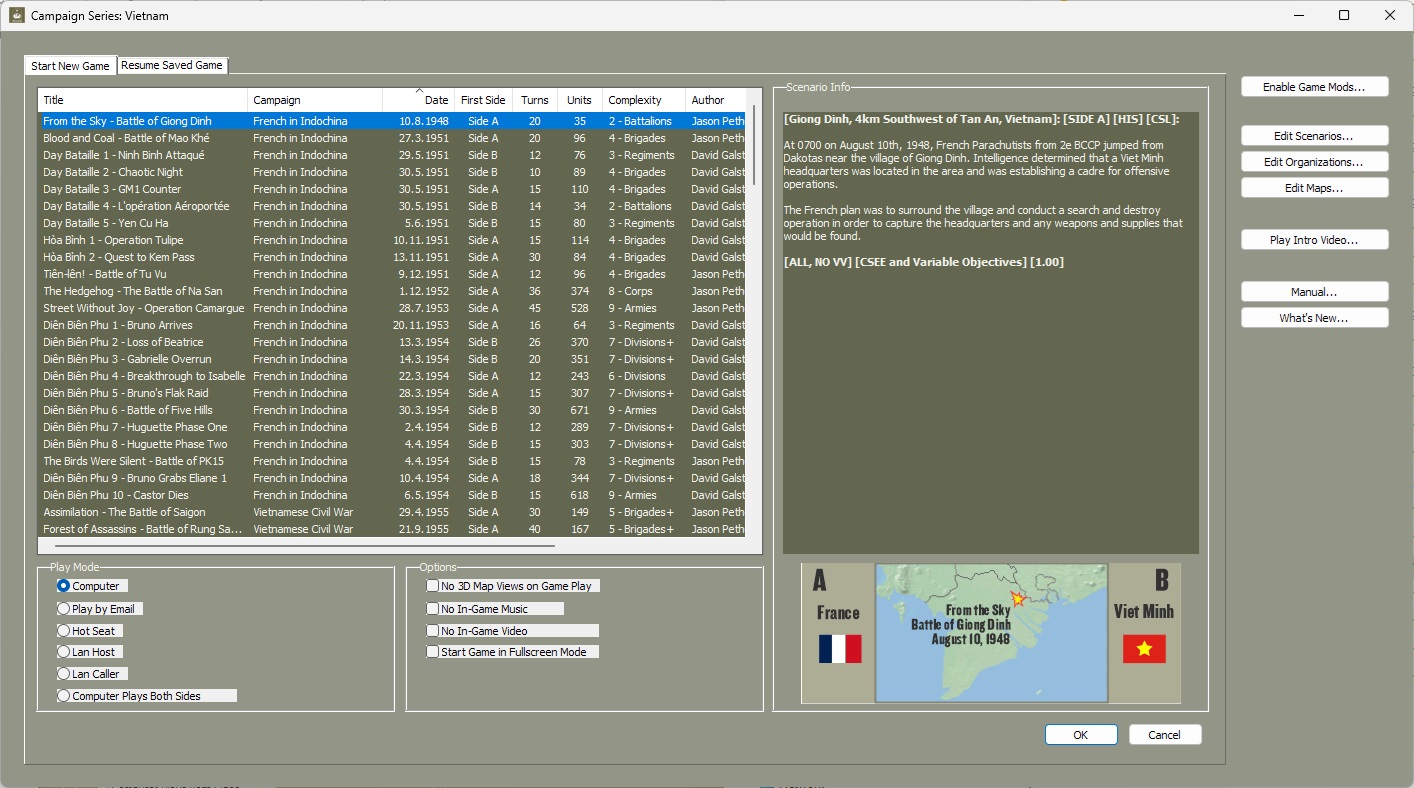Image resolution: width=1414 pixels, height=788 pixels.
Task: Select 'Diên Biên Phu 8 - Huguette Phase Two'
Action: coord(392,444)
